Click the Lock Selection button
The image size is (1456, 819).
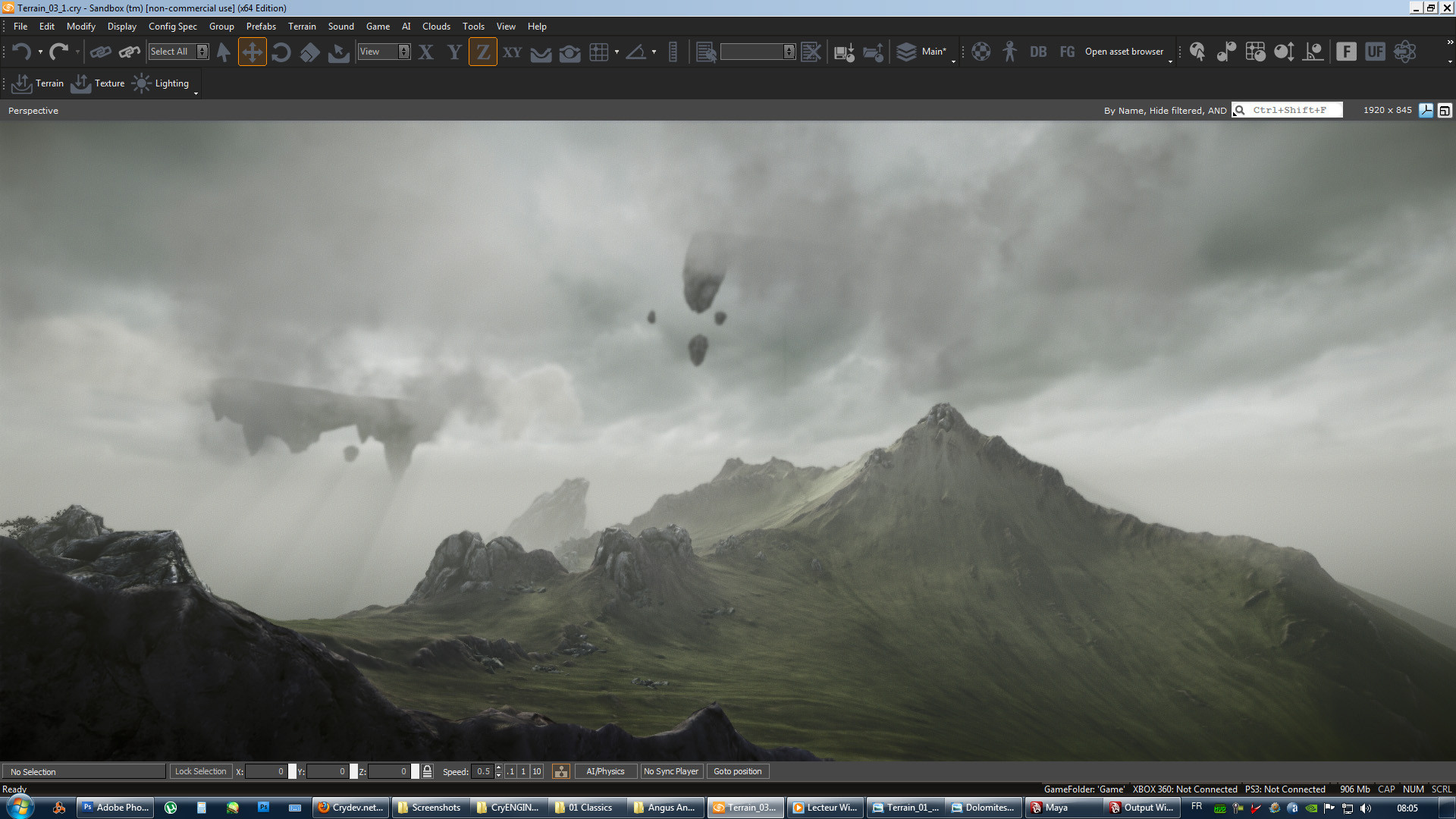pyautogui.click(x=200, y=771)
